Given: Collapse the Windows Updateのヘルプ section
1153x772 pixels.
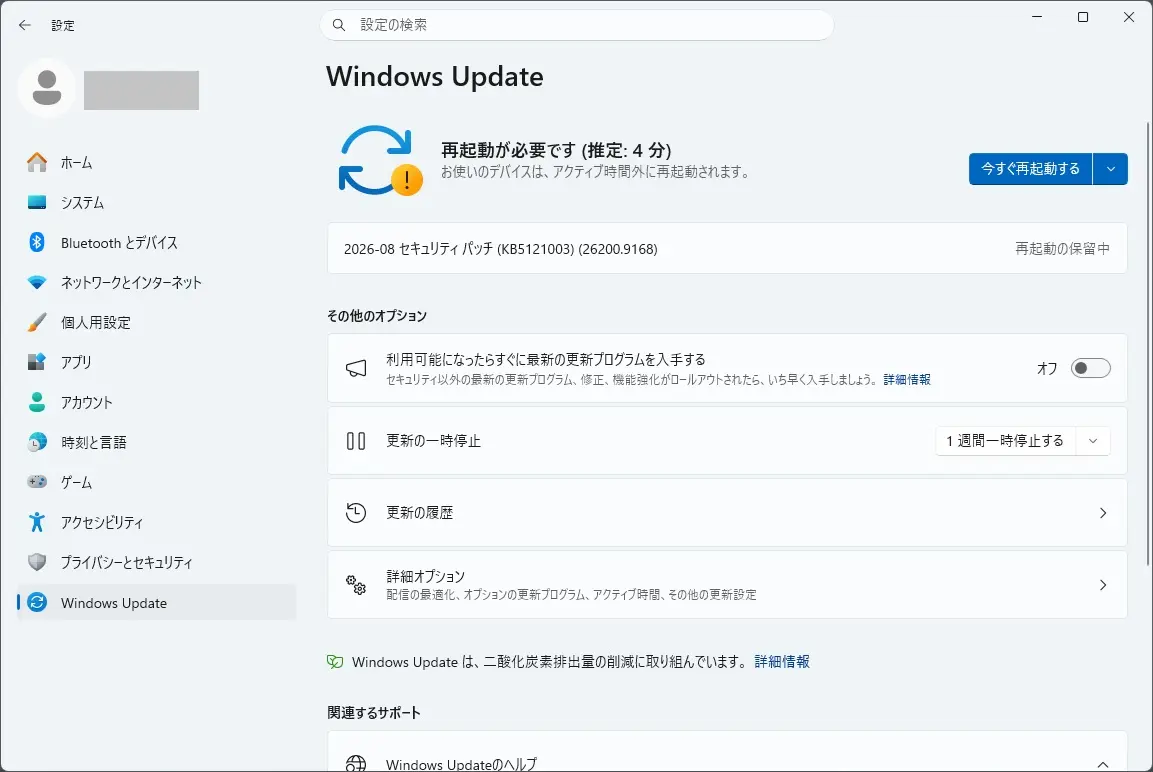Looking at the screenshot, I should click(x=1103, y=765).
